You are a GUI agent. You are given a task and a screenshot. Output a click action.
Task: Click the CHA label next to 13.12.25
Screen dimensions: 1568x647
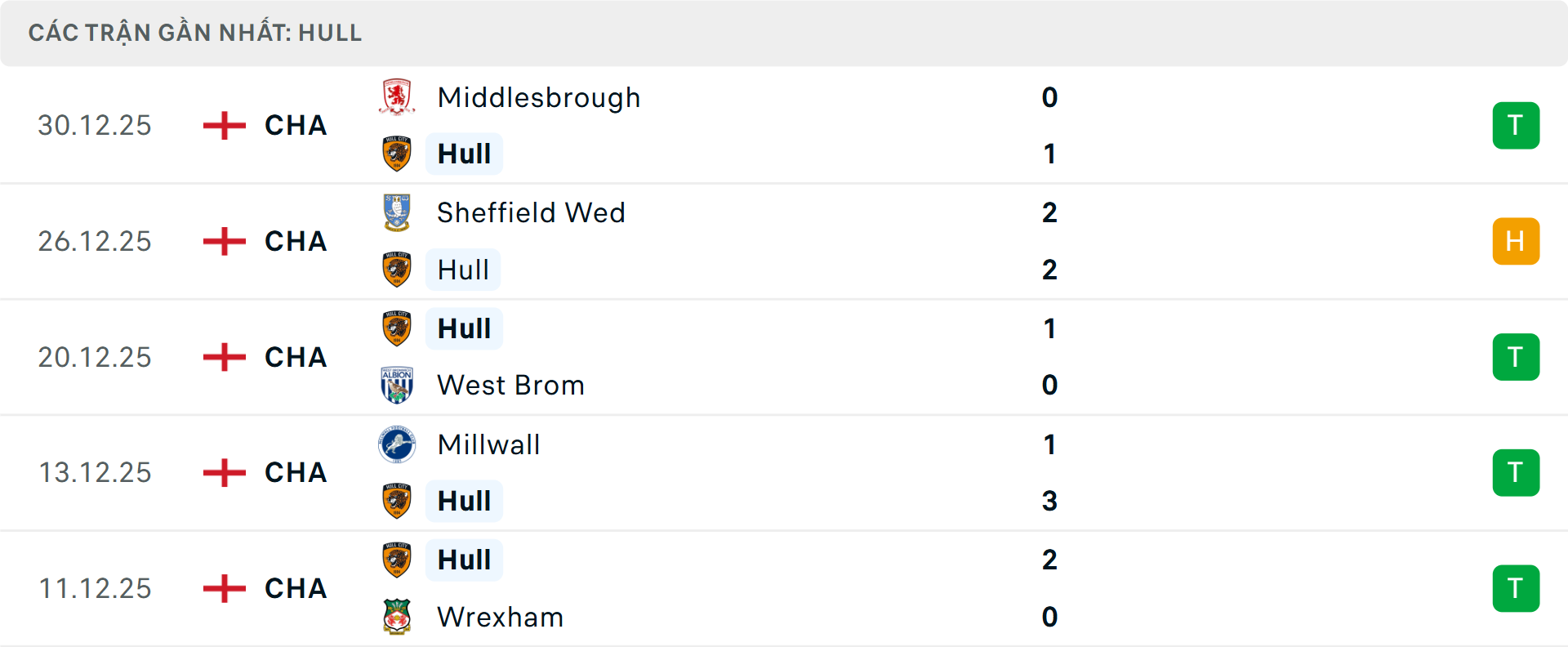(295, 472)
